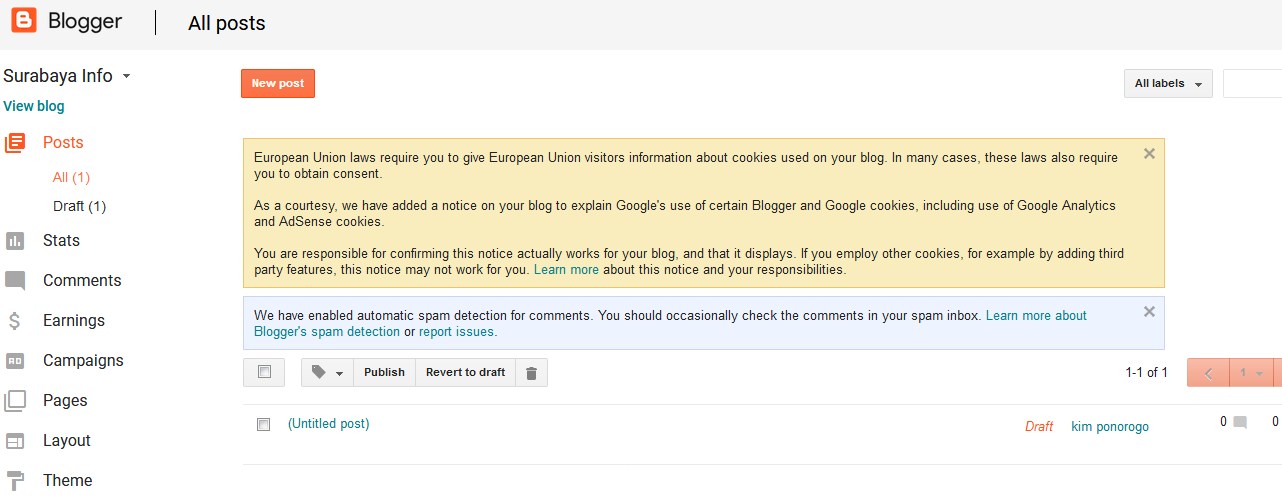Open the All labels dropdown
1282x500 pixels.
pyautogui.click(x=1168, y=84)
